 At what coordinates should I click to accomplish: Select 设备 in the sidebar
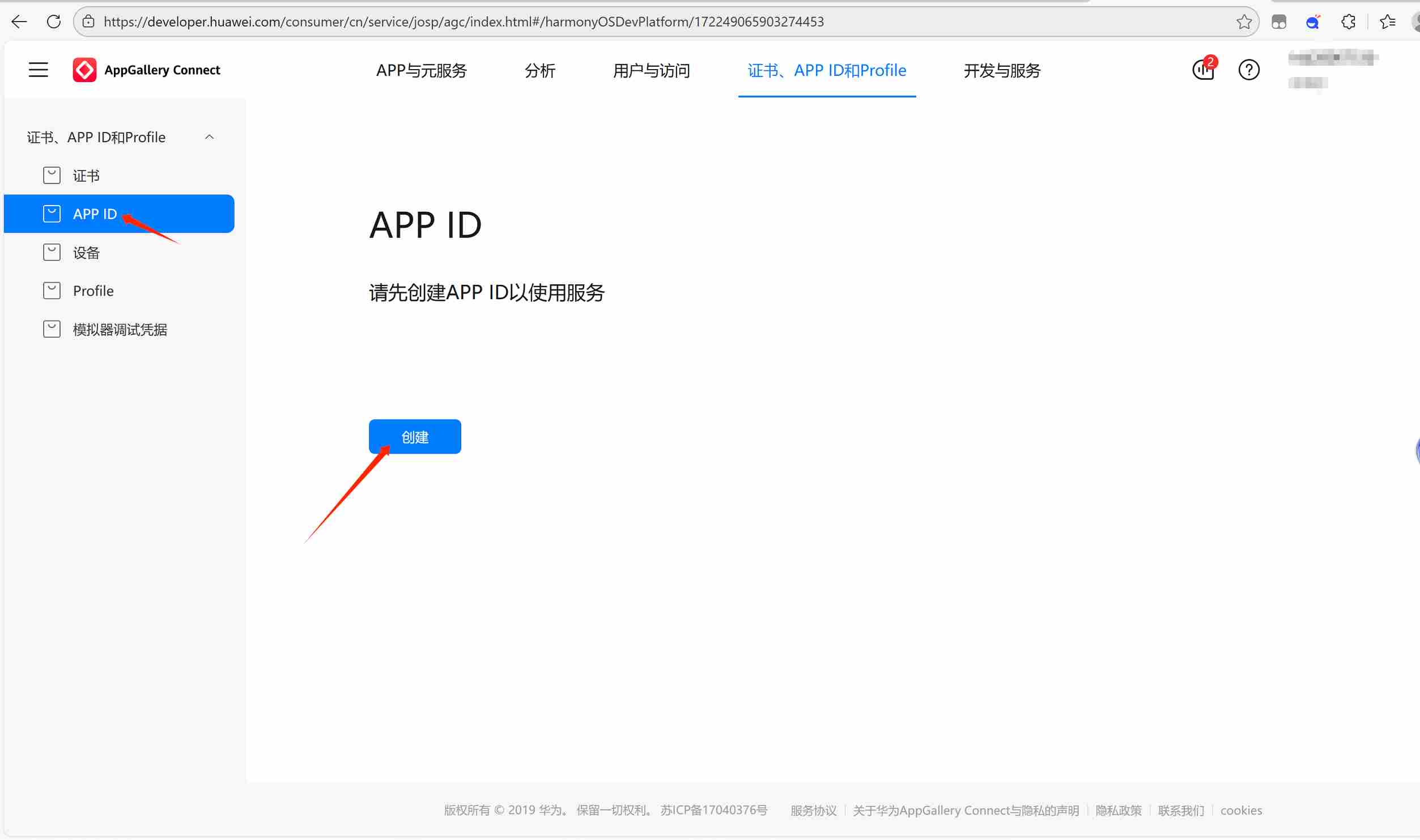86,253
